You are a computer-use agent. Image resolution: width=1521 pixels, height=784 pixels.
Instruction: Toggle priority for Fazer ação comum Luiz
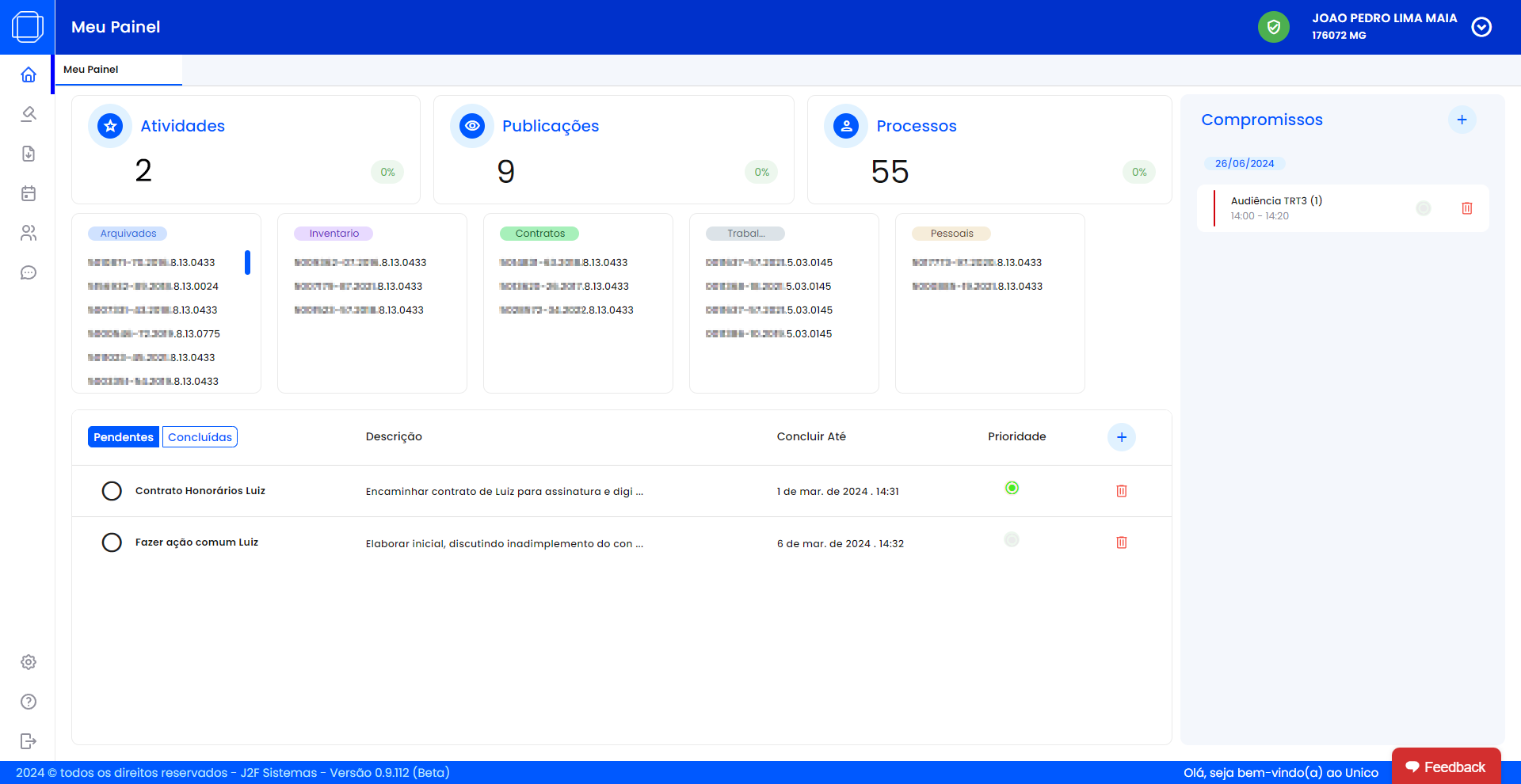1012,540
